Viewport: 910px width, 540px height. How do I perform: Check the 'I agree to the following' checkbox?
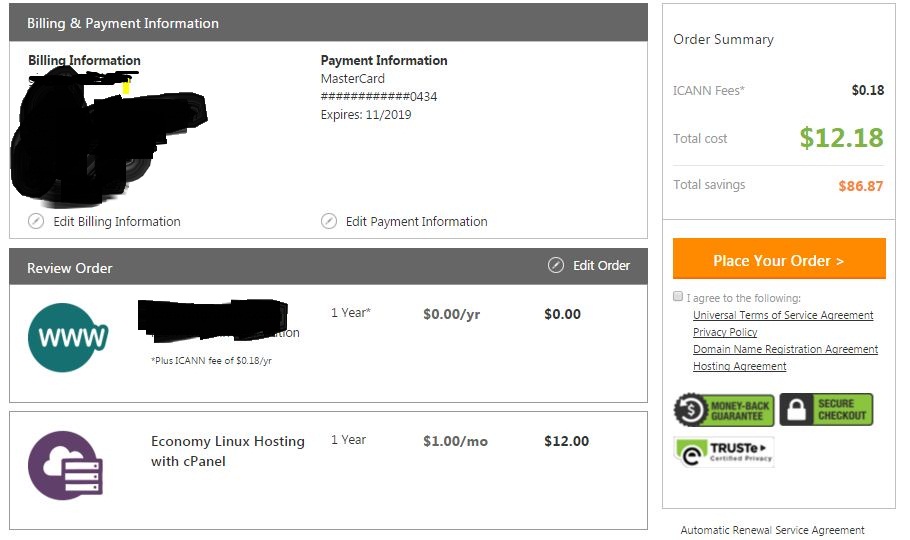[x=678, y=297]
